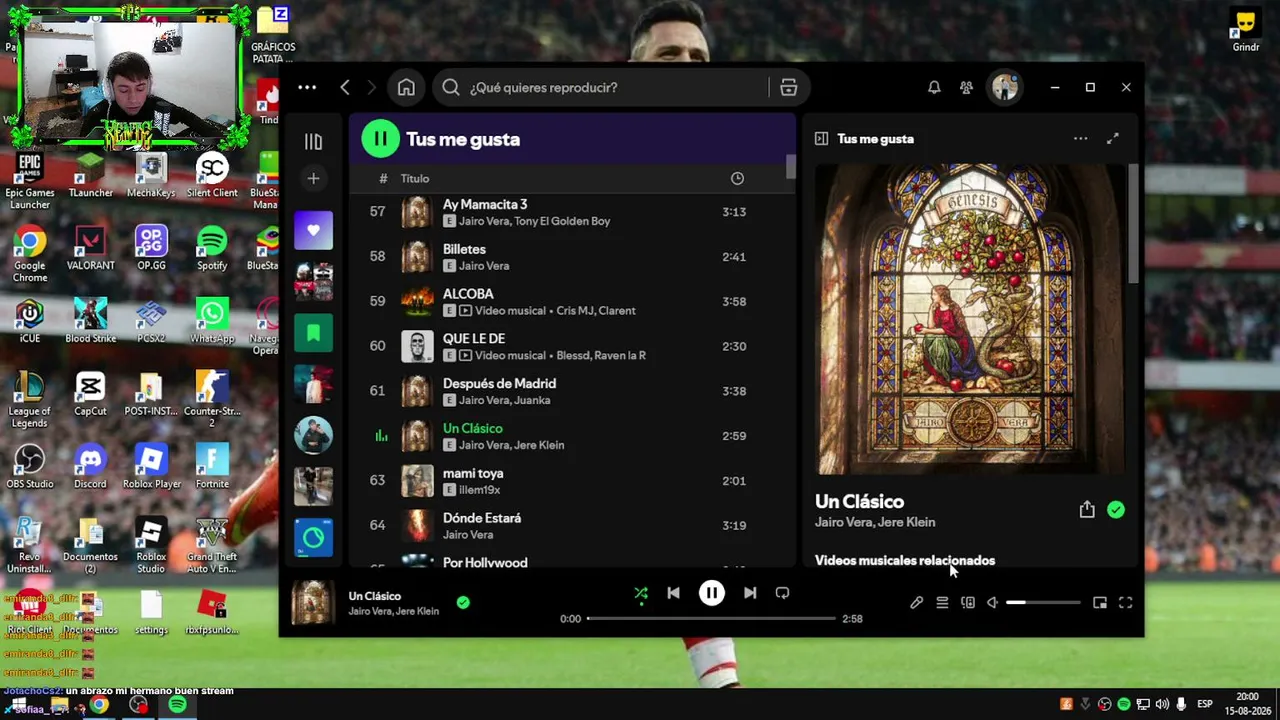Create a playlist with the plus icon
Image resolution: width=1280 pixels, height=720 pixels.
pos(313,179)
